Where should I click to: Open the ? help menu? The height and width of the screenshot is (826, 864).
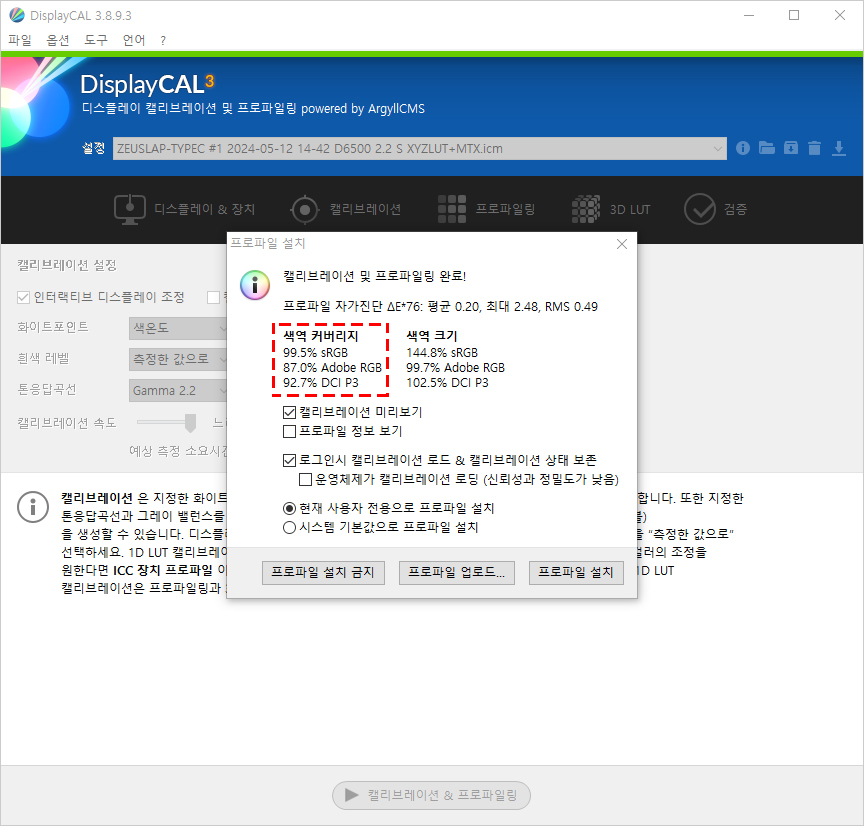[x=163, y=40]
